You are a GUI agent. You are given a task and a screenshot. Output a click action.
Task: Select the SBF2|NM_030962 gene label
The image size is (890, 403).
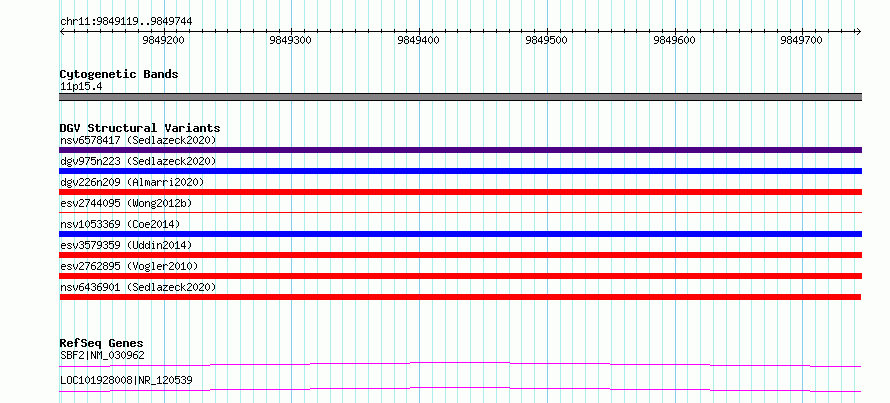102,356
